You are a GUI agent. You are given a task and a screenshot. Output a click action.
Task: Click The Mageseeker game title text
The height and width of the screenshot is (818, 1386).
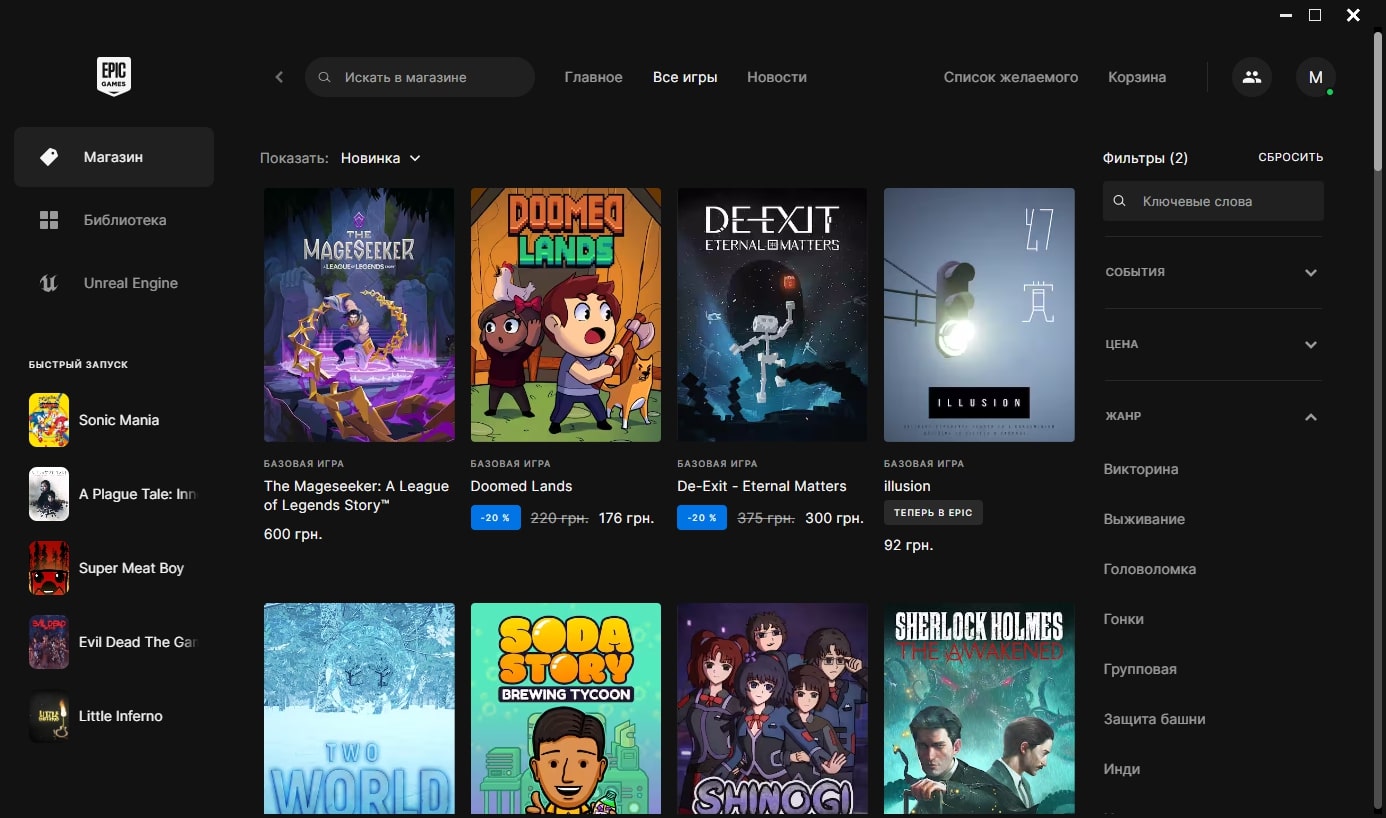(356, 496)
